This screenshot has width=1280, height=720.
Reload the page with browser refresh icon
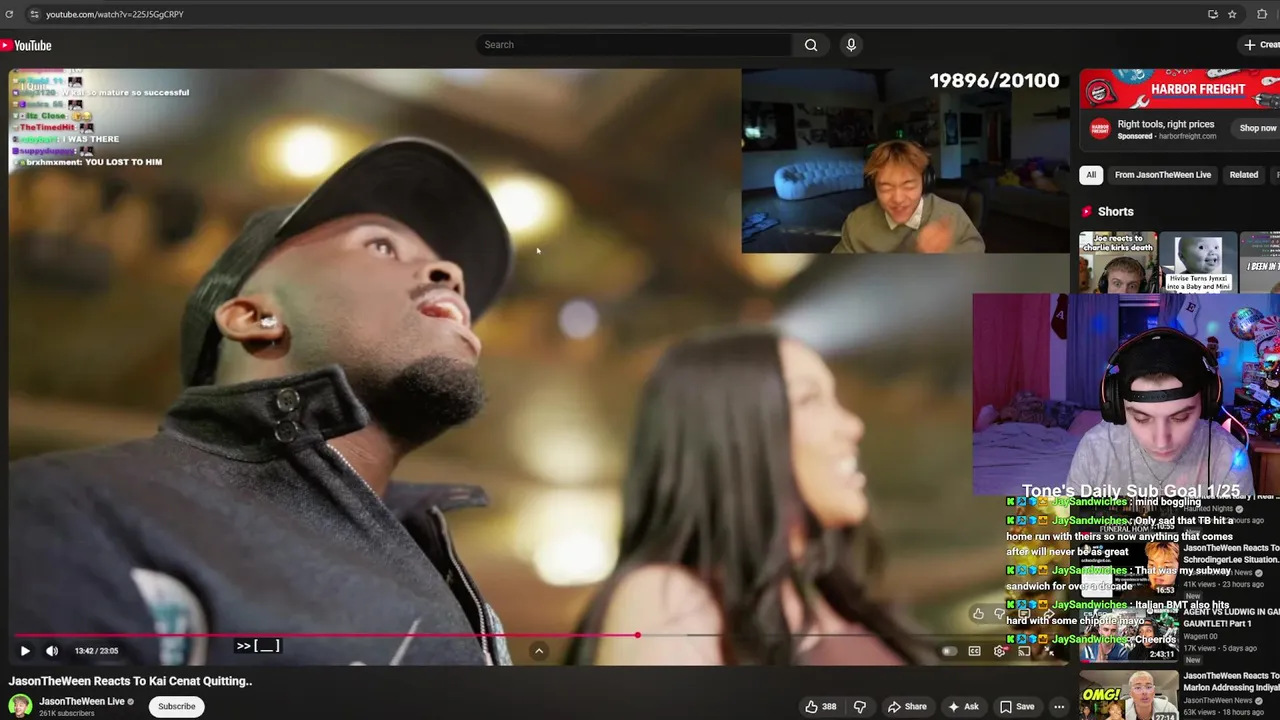pos(9,14)
